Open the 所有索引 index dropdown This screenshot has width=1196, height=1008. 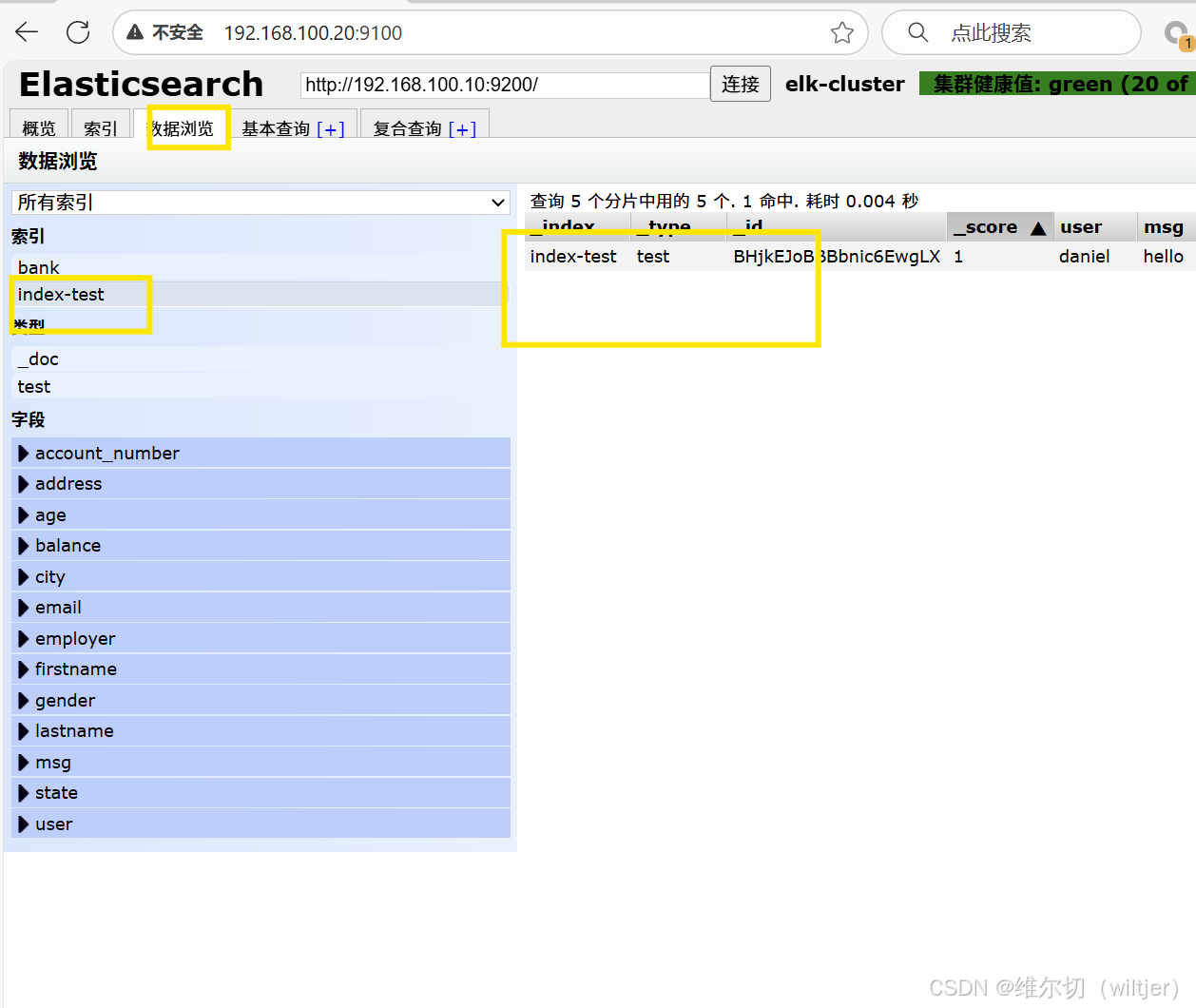(x=260, y=202)
